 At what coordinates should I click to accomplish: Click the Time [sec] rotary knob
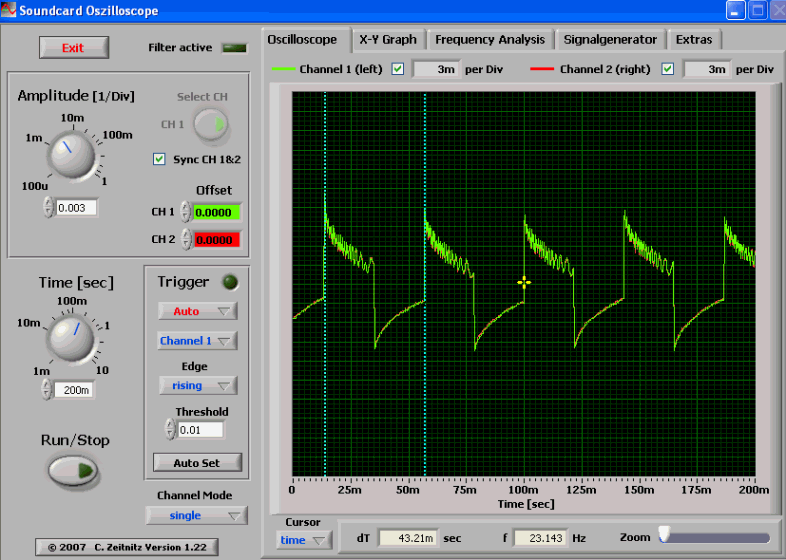(x=70, y=338)
